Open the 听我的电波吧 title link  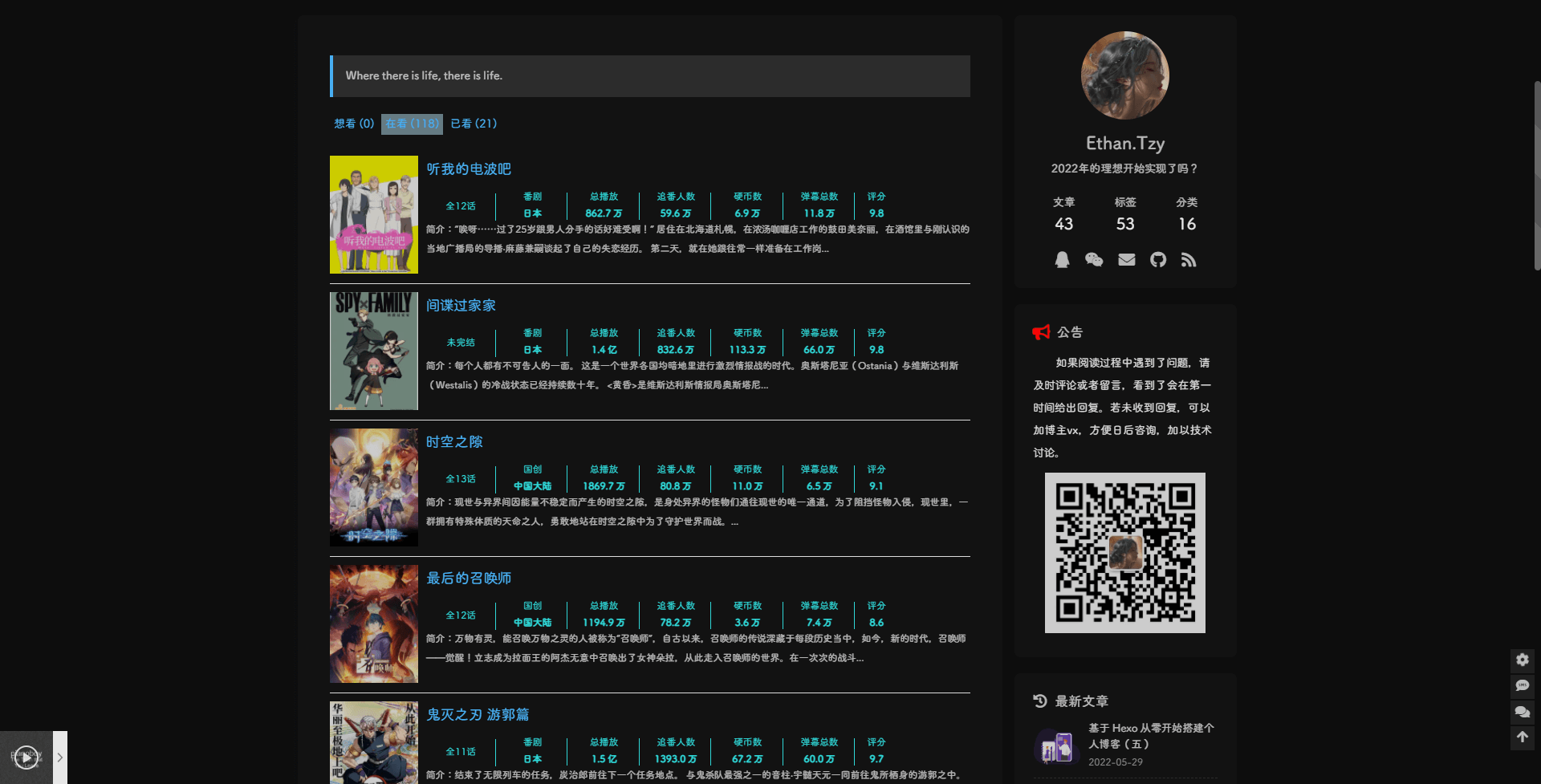[469, 169]
